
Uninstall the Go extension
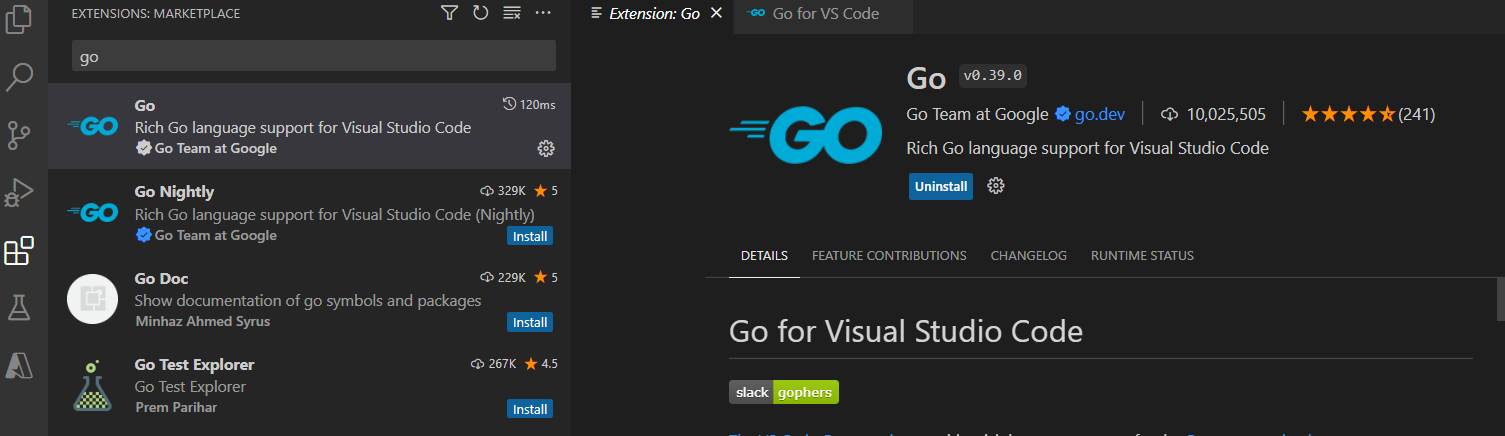click(941, 186)
